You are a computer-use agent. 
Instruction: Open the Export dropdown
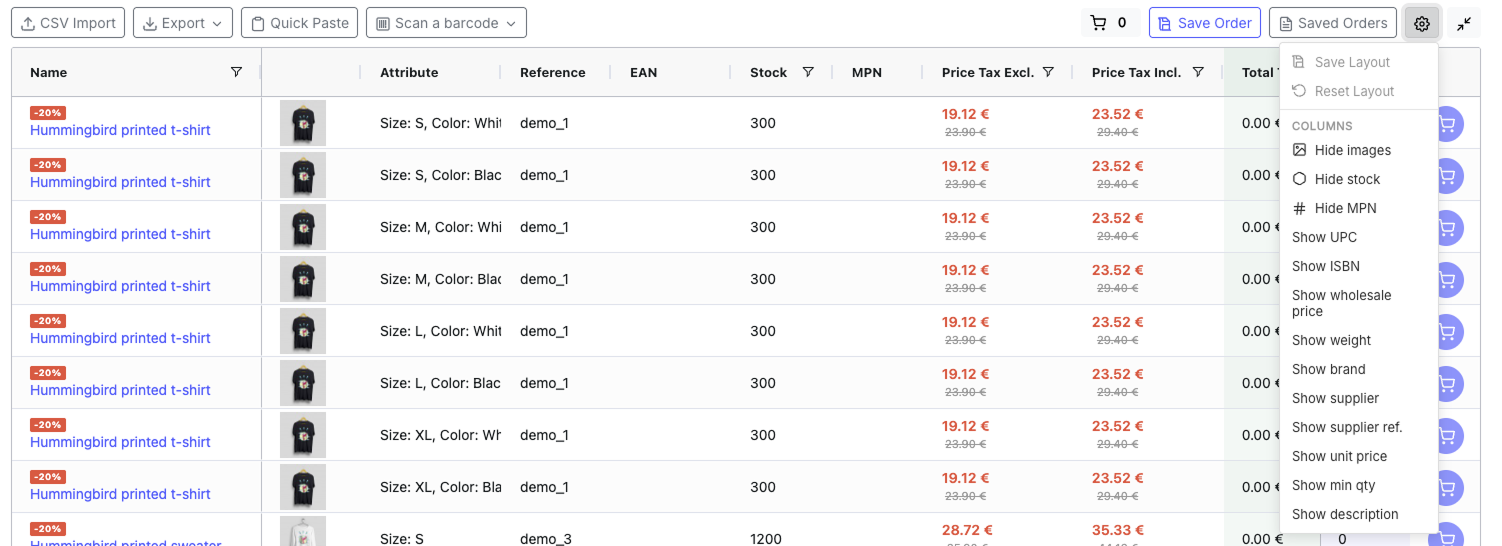(183, 23)
